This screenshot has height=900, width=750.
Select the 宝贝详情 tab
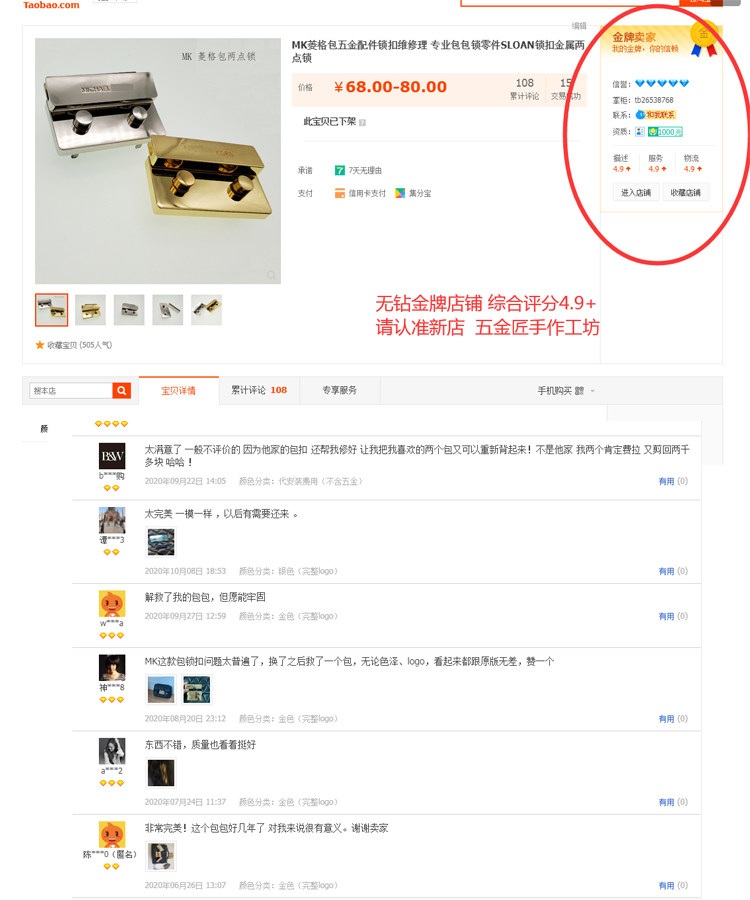(178, 390)
